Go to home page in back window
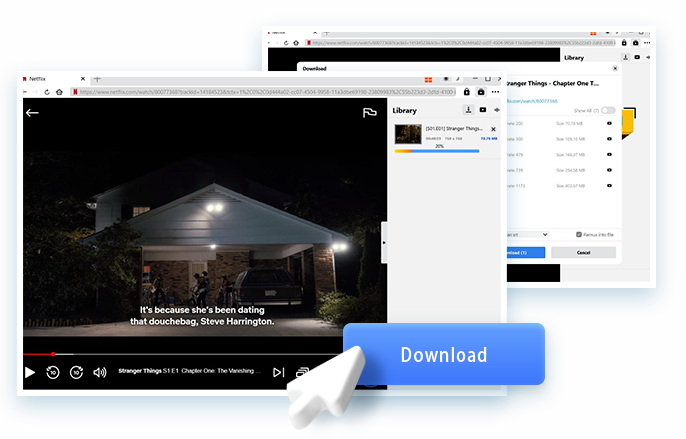686x439 pixels. (296, 43)
